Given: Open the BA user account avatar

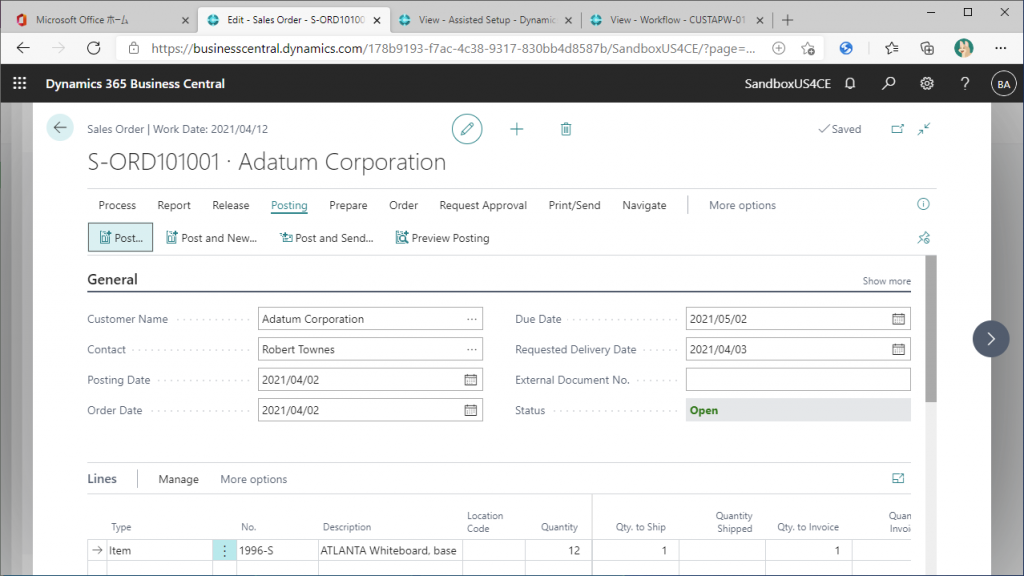Looking at the screenshot, I should coord(1003,84).
